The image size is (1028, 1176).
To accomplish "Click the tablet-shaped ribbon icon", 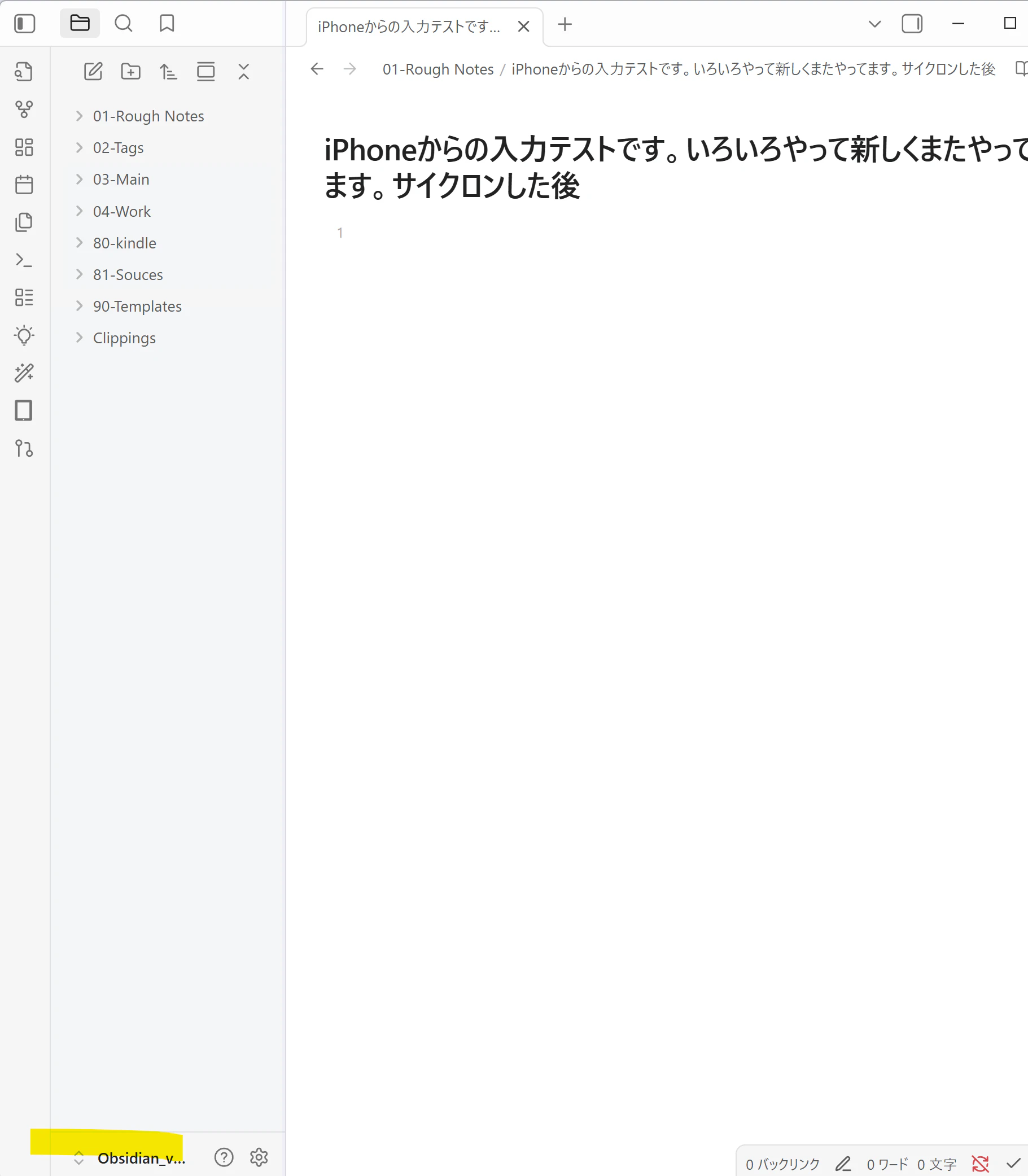I will coord(24,410).
